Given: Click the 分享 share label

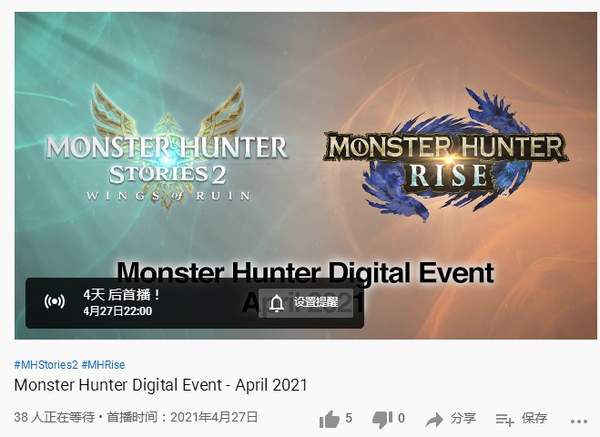Looking at the screenshot, I should tap(463, 418).
